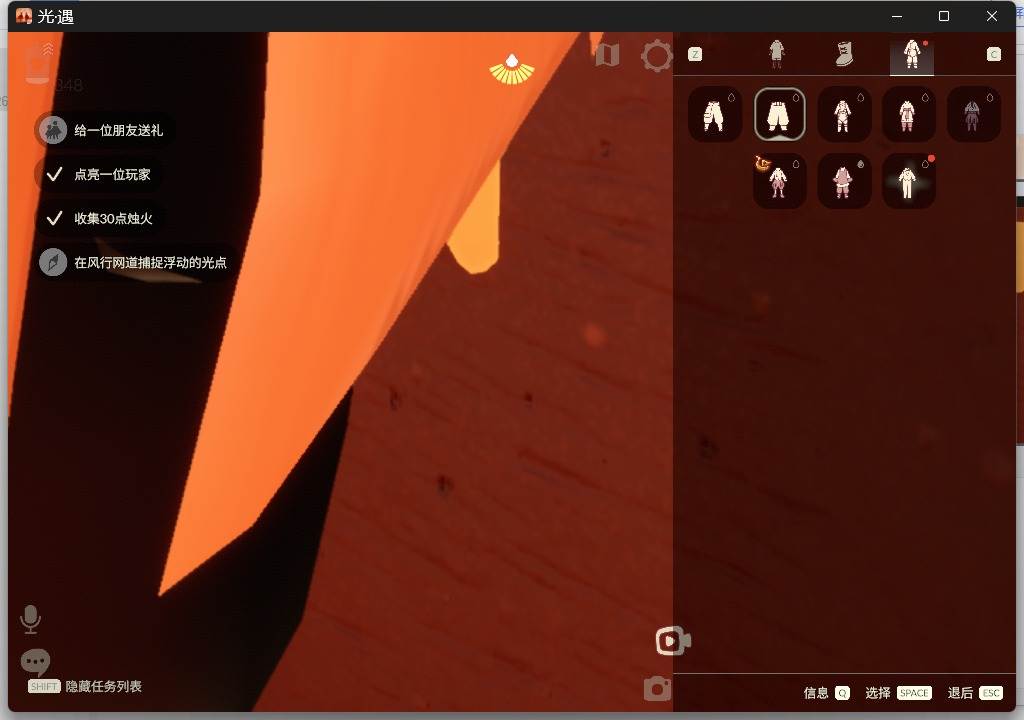Click the 选择 SPACE select button
Screen dimensions: 1024x720
pyautogui.click(x=899, y=693)
